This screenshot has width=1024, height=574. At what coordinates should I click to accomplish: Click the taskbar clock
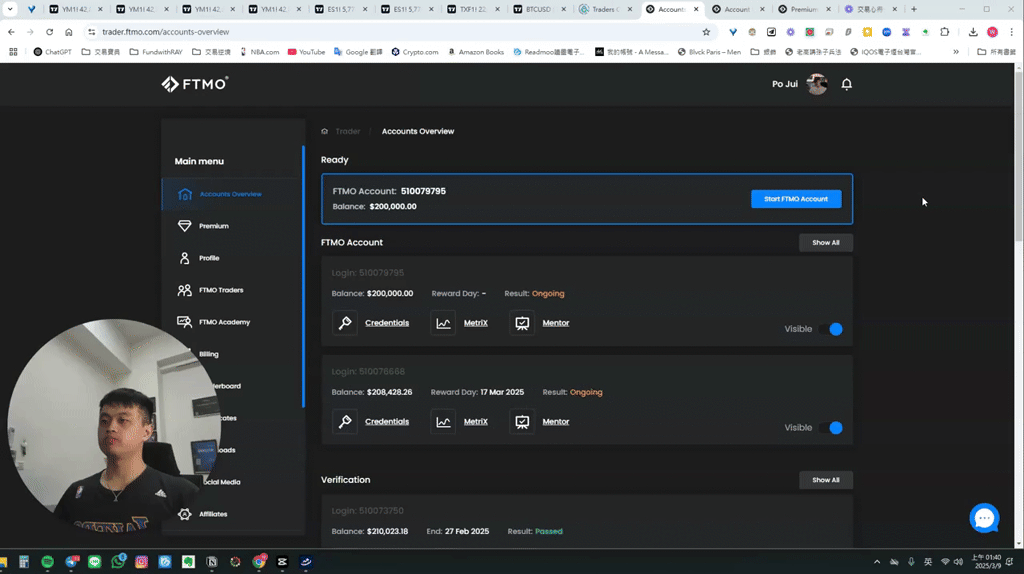point(986,562)
